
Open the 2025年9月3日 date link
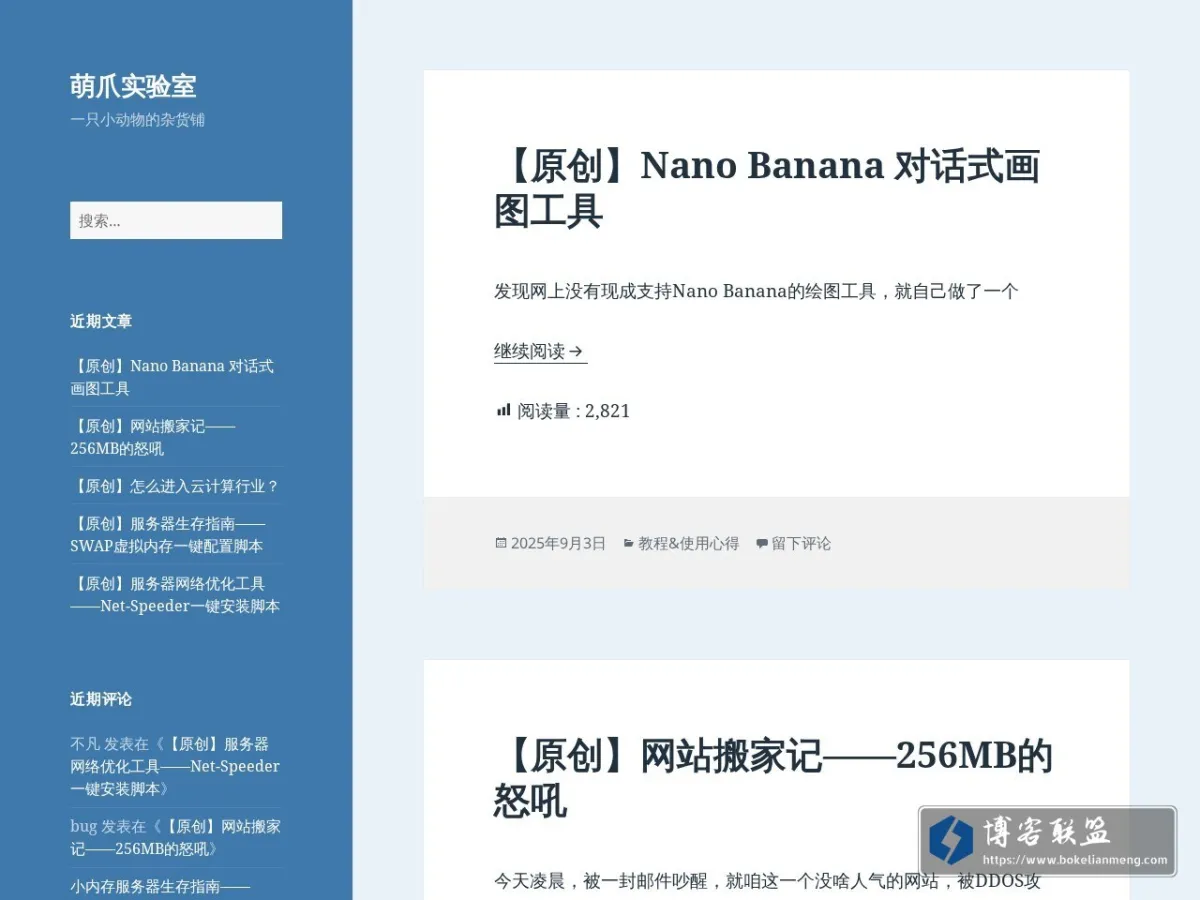pyautogui.click(x=558, y=543)
